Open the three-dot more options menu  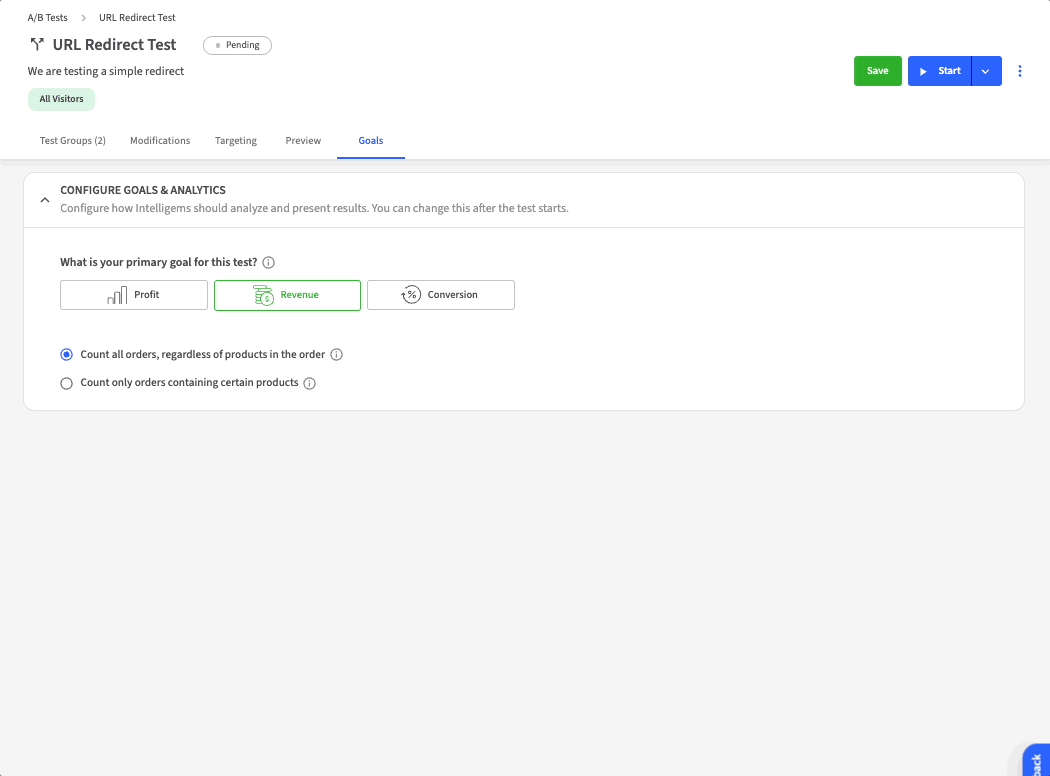click(1020, 71)
